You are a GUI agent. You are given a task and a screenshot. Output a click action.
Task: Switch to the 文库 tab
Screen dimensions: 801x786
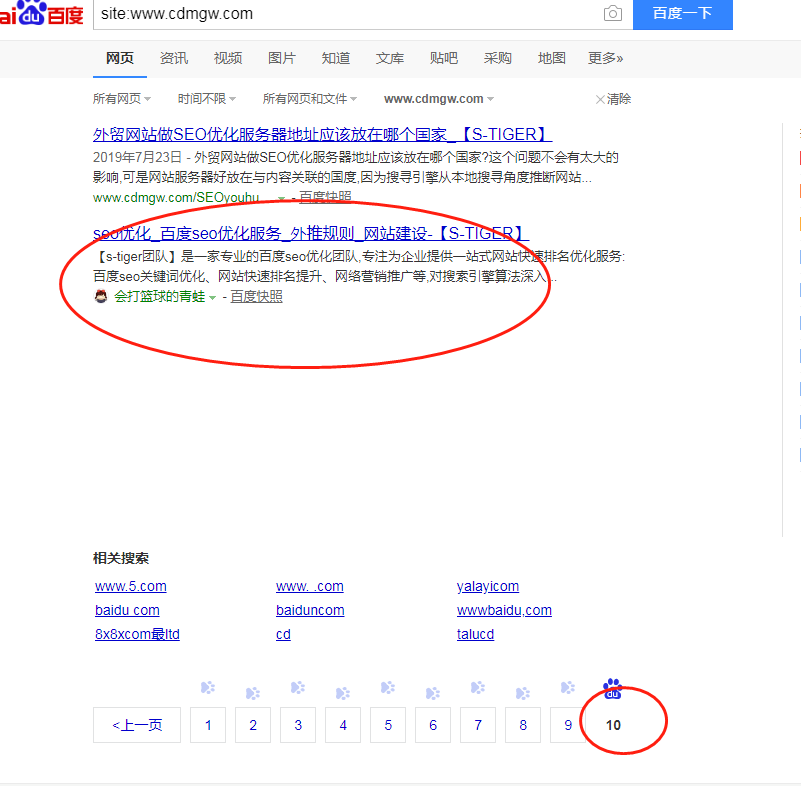[390, 58]
